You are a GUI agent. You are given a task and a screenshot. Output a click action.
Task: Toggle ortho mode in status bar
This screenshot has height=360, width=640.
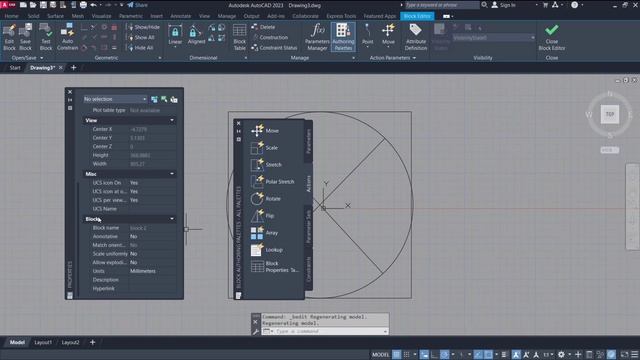click(x=434, y=355)
